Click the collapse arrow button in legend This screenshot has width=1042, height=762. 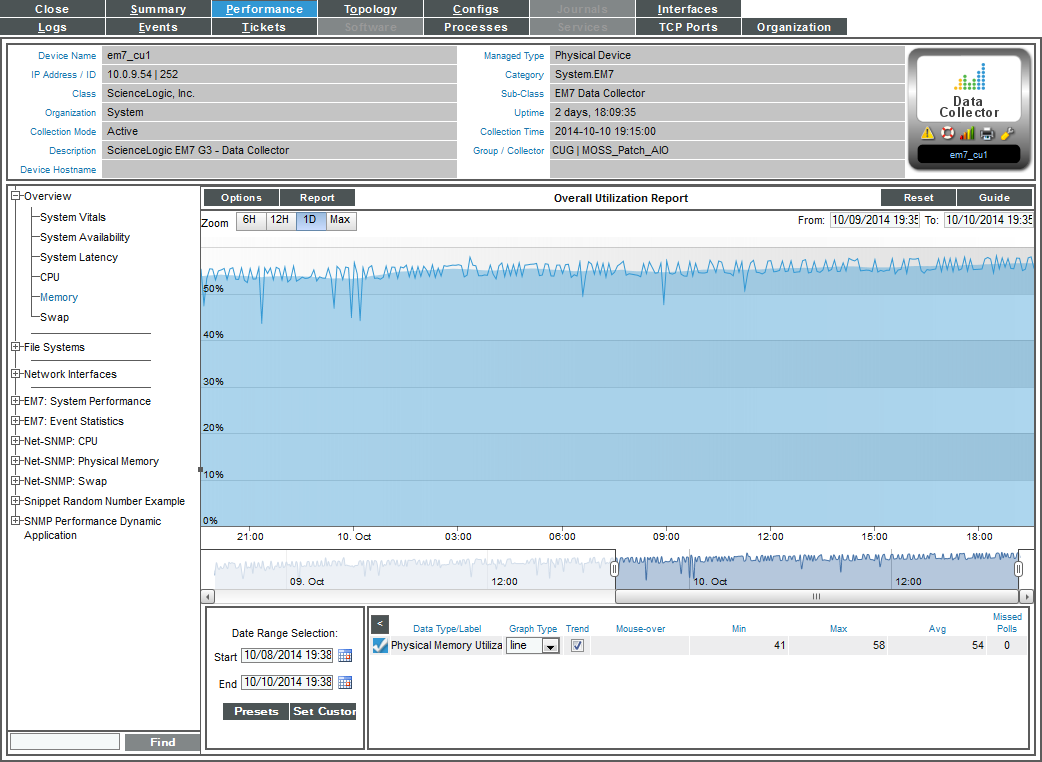[x=379, y=624]
